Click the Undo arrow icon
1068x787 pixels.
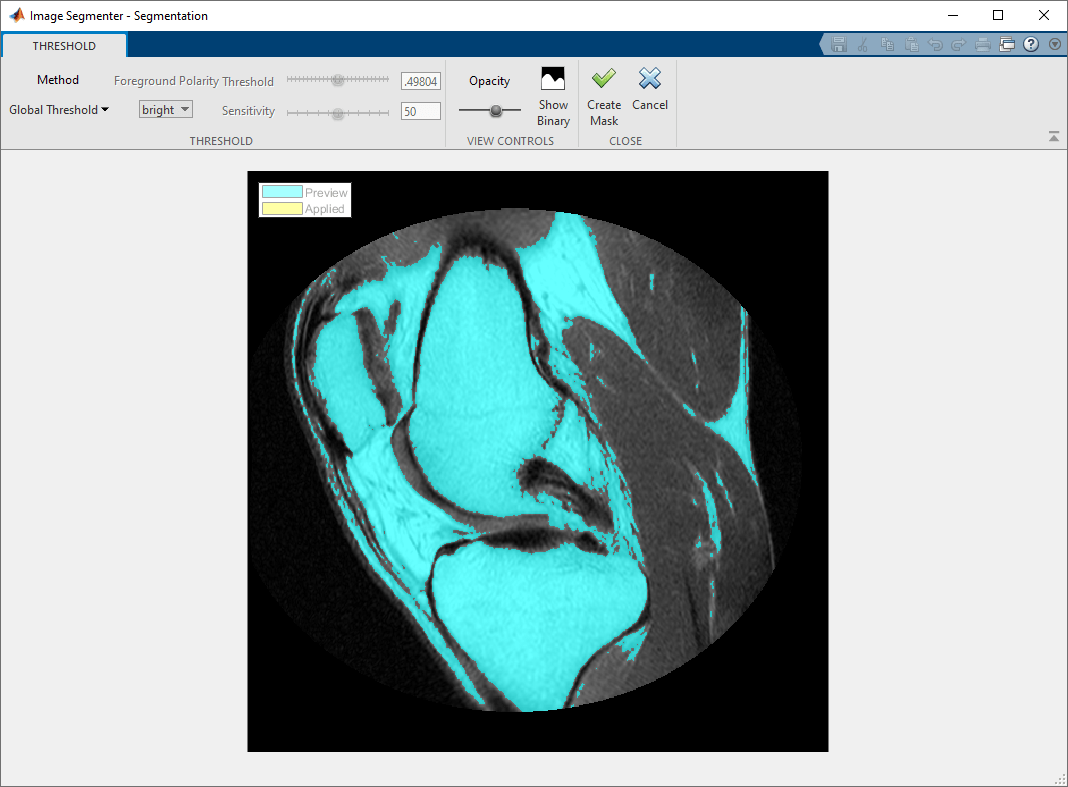click(x=935, y=45)
